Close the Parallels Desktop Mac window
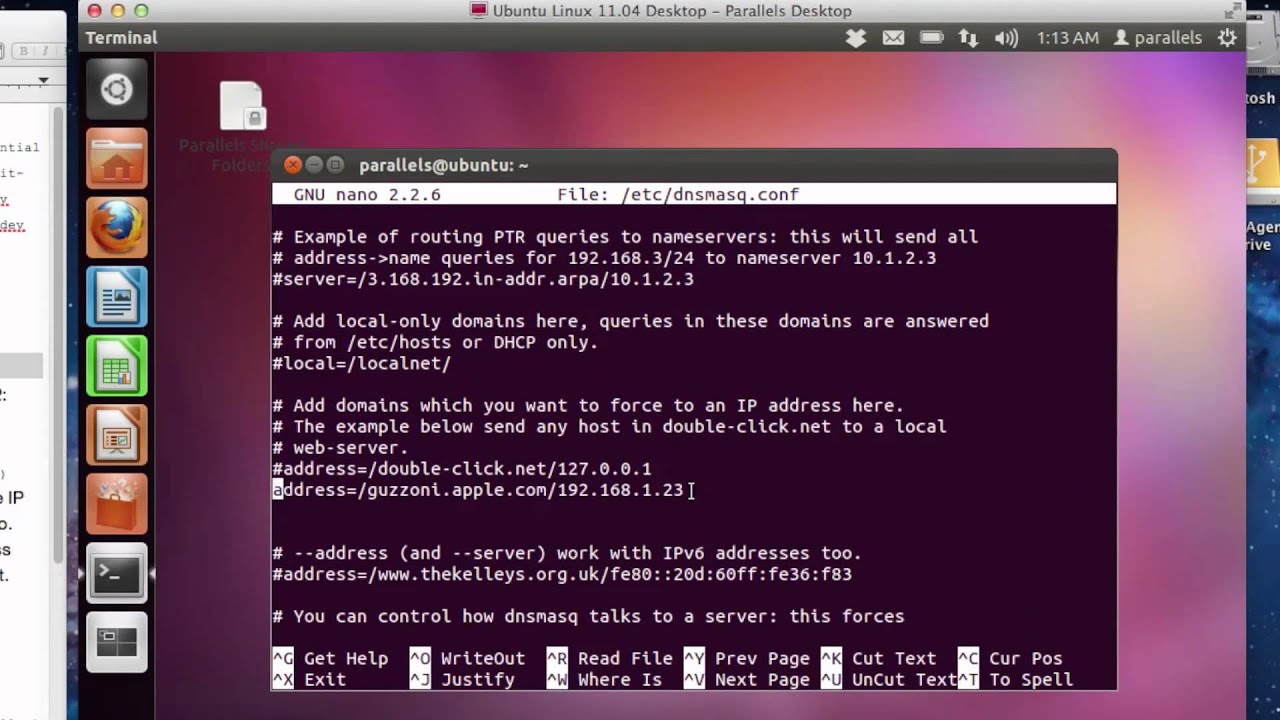This screenshot has height=720, width=1280. point(94,11)
